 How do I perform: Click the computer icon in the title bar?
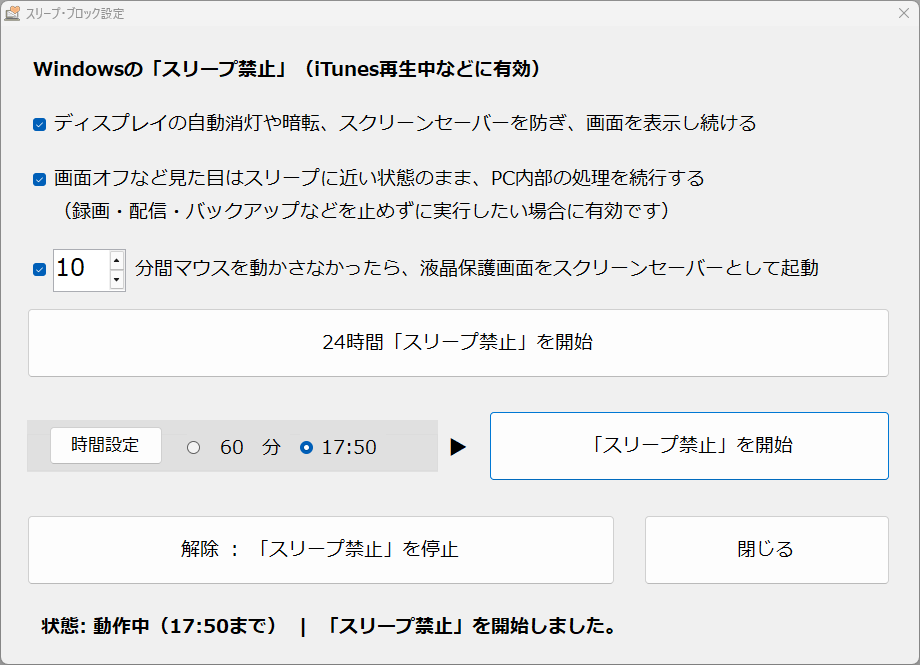14,13
